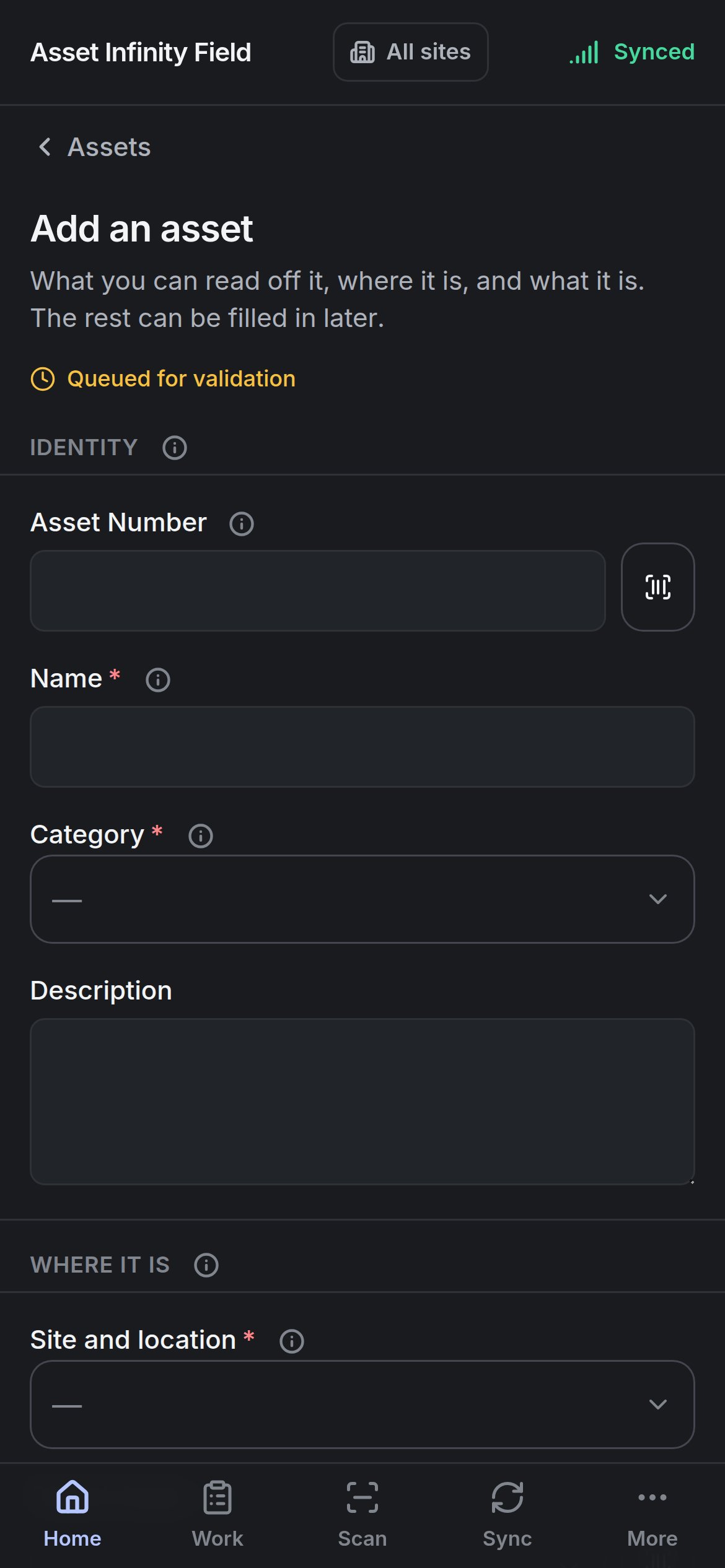725x1568 pixels.
Task: Click the Add an asset heading
Action: 142,229
